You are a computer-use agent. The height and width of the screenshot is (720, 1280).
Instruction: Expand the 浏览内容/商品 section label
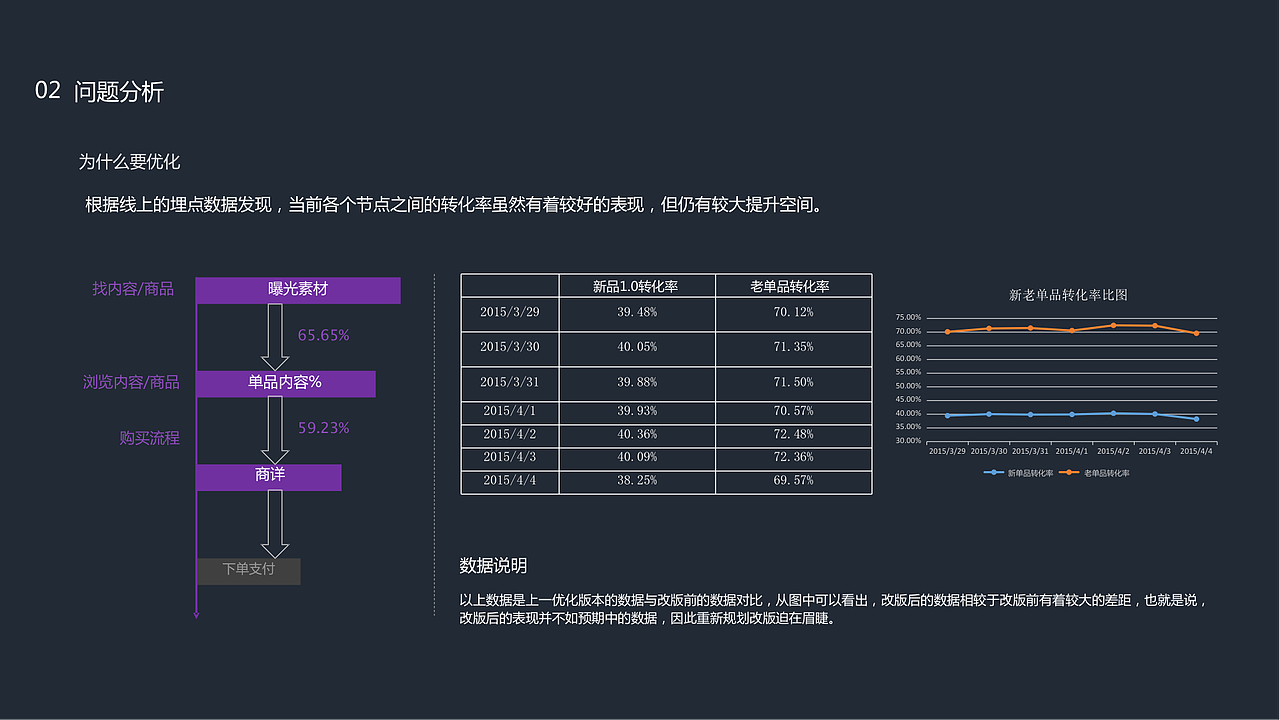(x=131, y=383)
